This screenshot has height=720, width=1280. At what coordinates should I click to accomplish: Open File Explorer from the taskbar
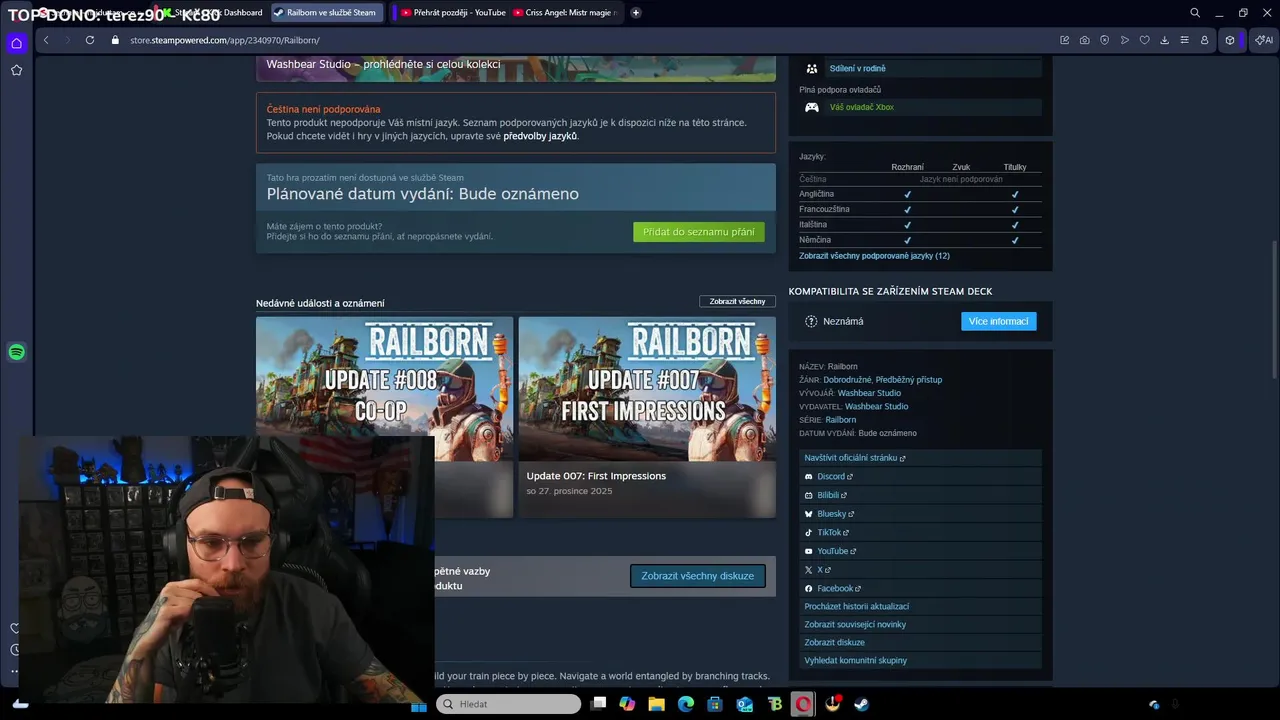(656, 704)
